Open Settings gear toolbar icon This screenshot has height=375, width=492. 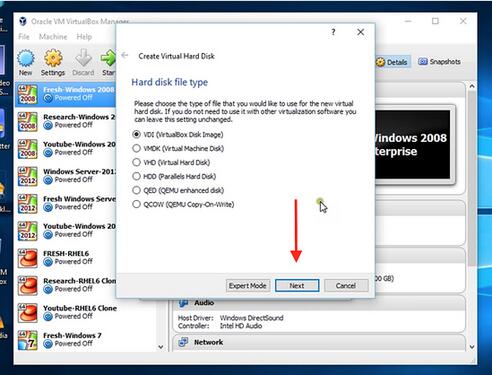pyautogui.click(x=53, y=63)
